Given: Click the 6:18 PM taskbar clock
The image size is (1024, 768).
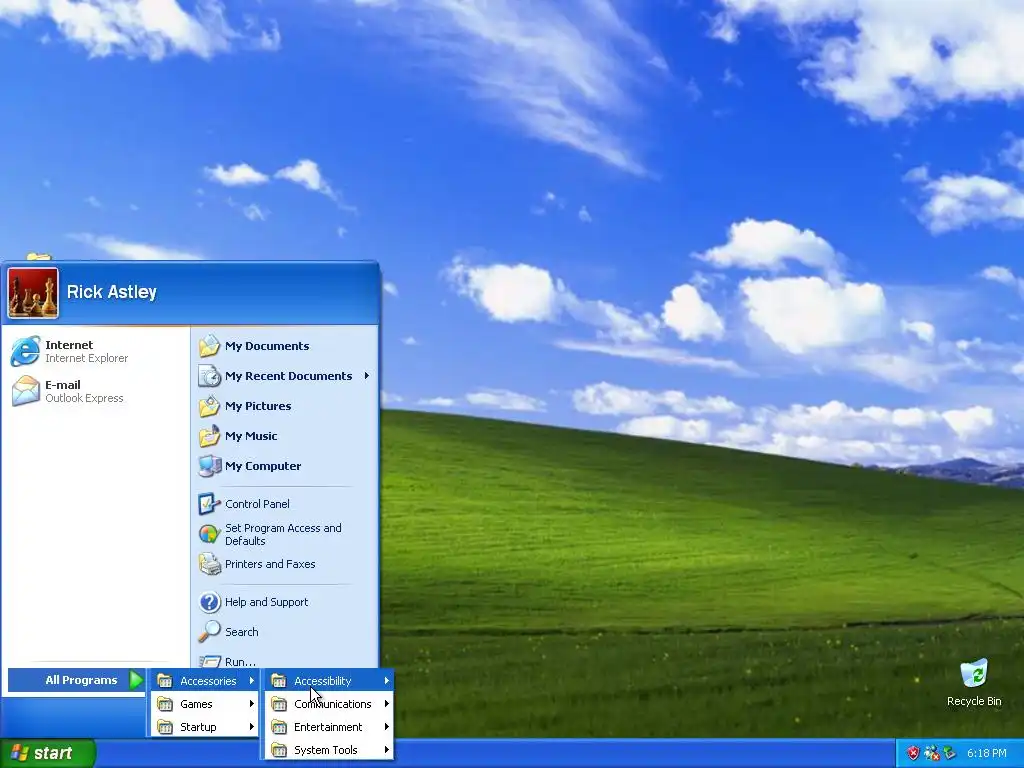Looking at the screenshot, I should tap(986, 753).
